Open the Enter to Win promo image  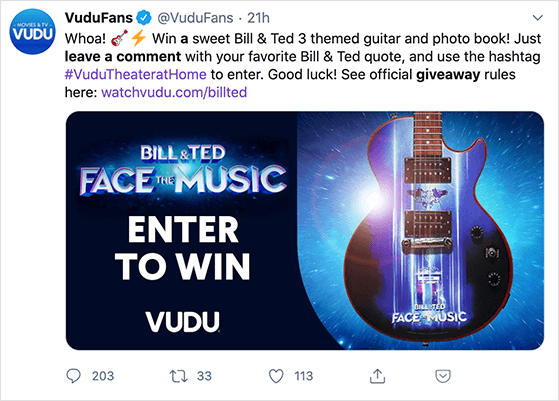pos(305,231)
